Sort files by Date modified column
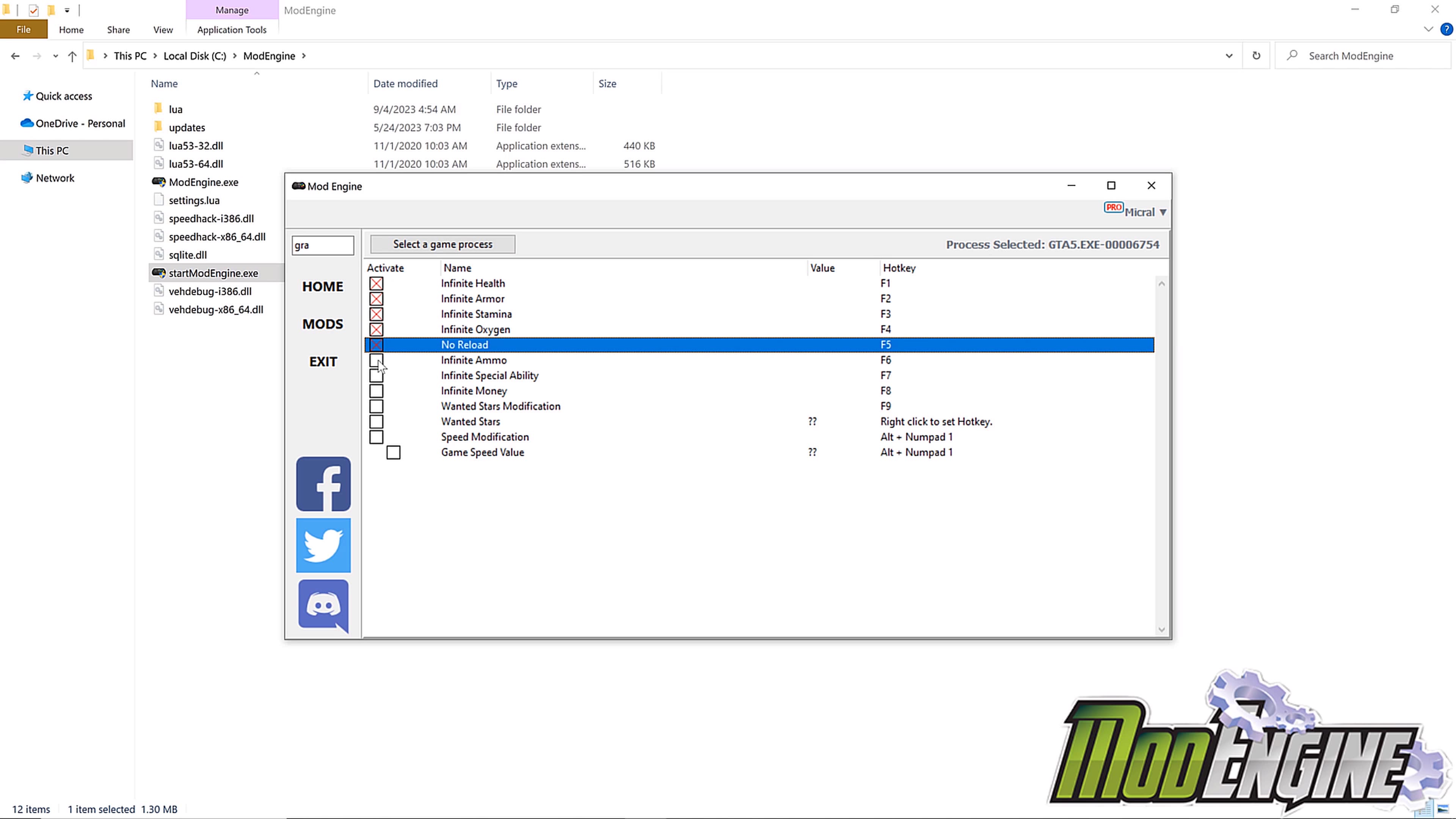1456x819 pixels. (405, 84)
